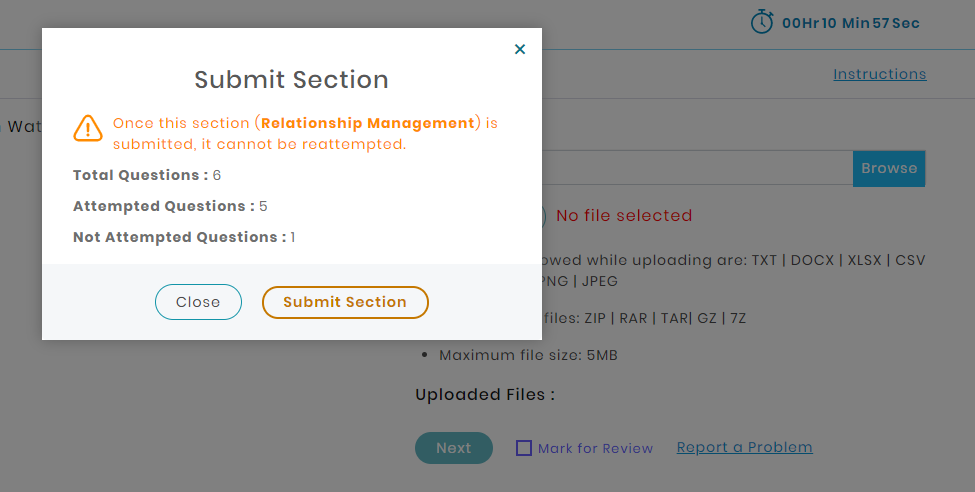Click the 'Submit Section' dialog heading

(291, 80)
